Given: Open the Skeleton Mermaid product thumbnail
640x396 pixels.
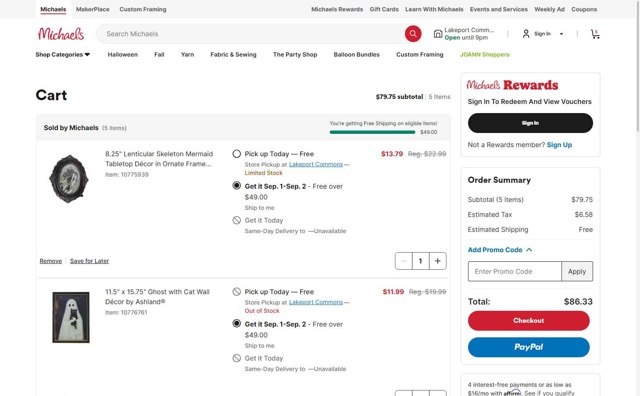Looking at the screenshot, I should [69, 179].
